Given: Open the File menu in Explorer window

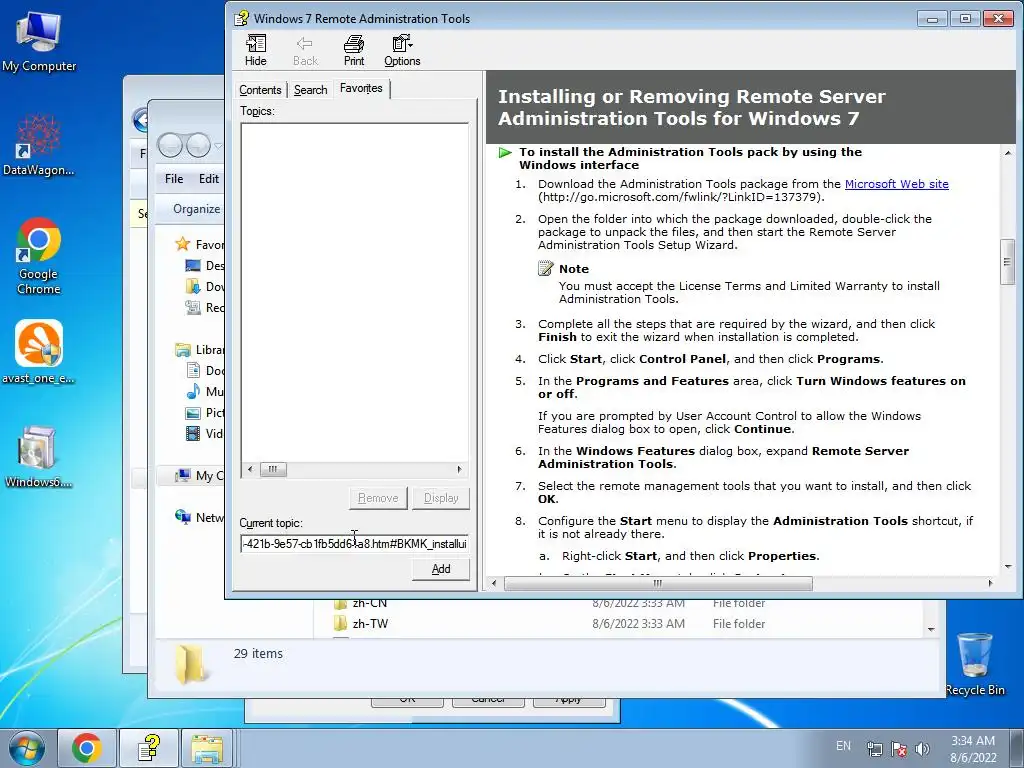Looking at the screenshot, I should [x=174, y=179].
